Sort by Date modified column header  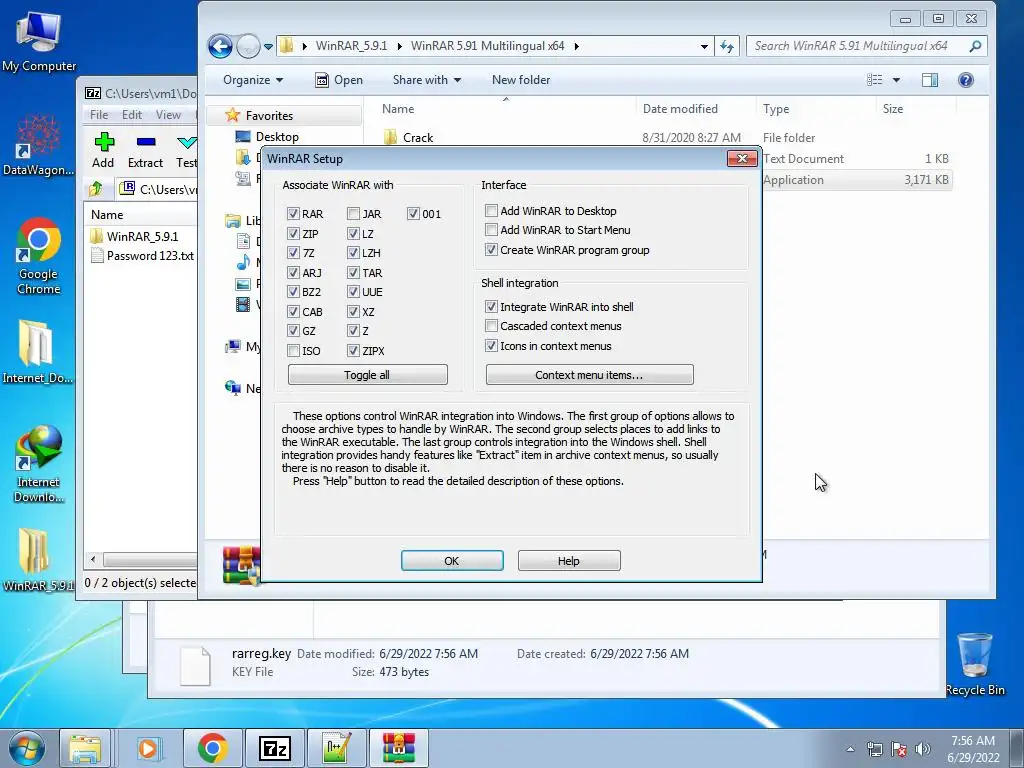point(680,108)
